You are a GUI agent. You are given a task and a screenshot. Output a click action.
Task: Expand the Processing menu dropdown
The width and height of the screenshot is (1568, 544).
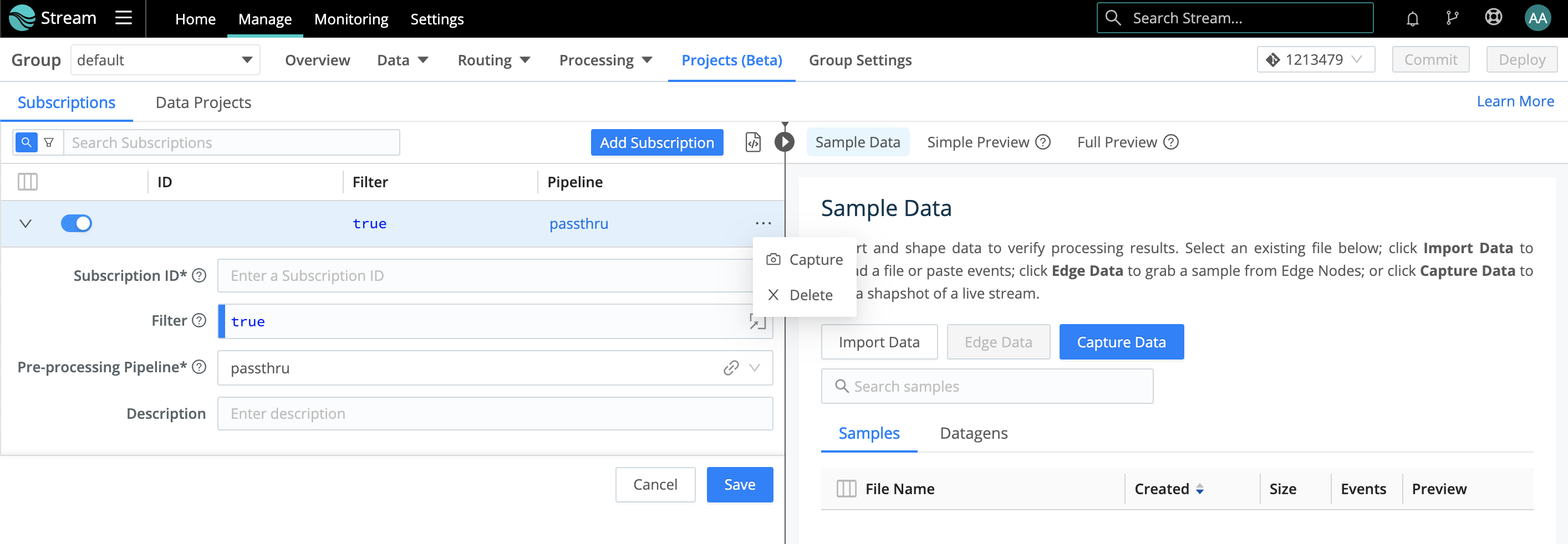tap(605, 60)
